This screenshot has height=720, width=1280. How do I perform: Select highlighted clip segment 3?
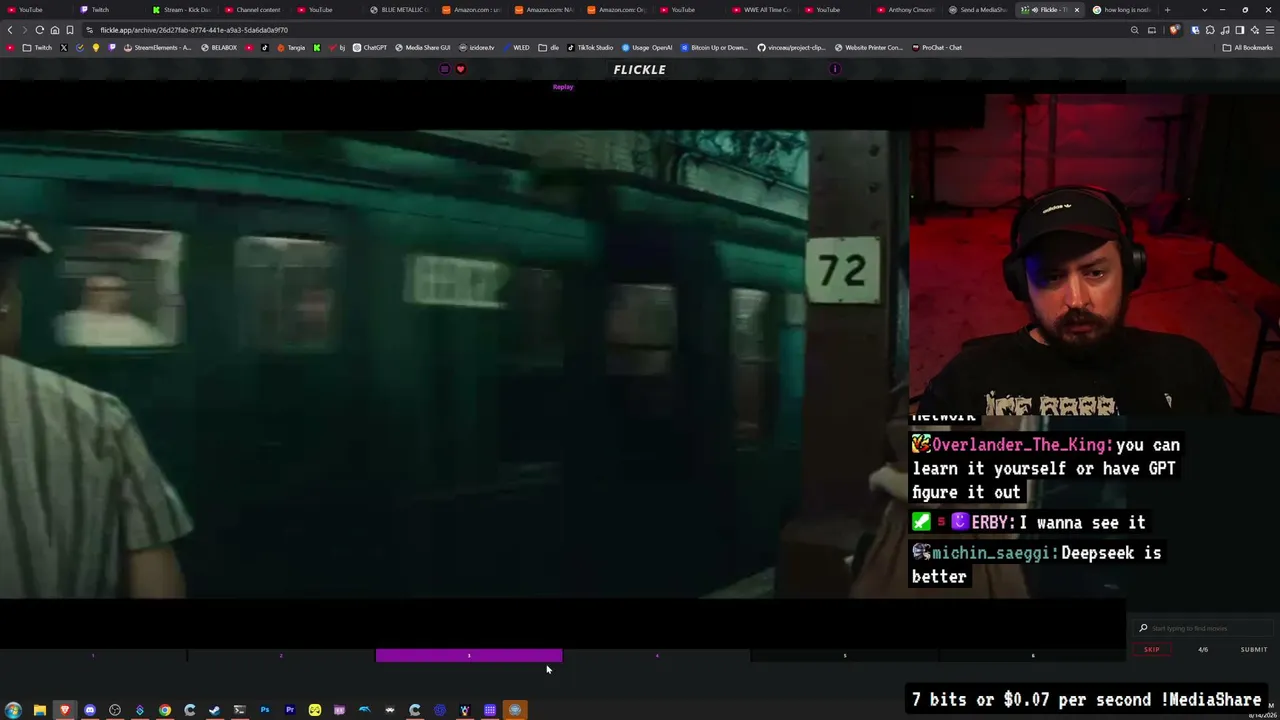tap(469, 656)
